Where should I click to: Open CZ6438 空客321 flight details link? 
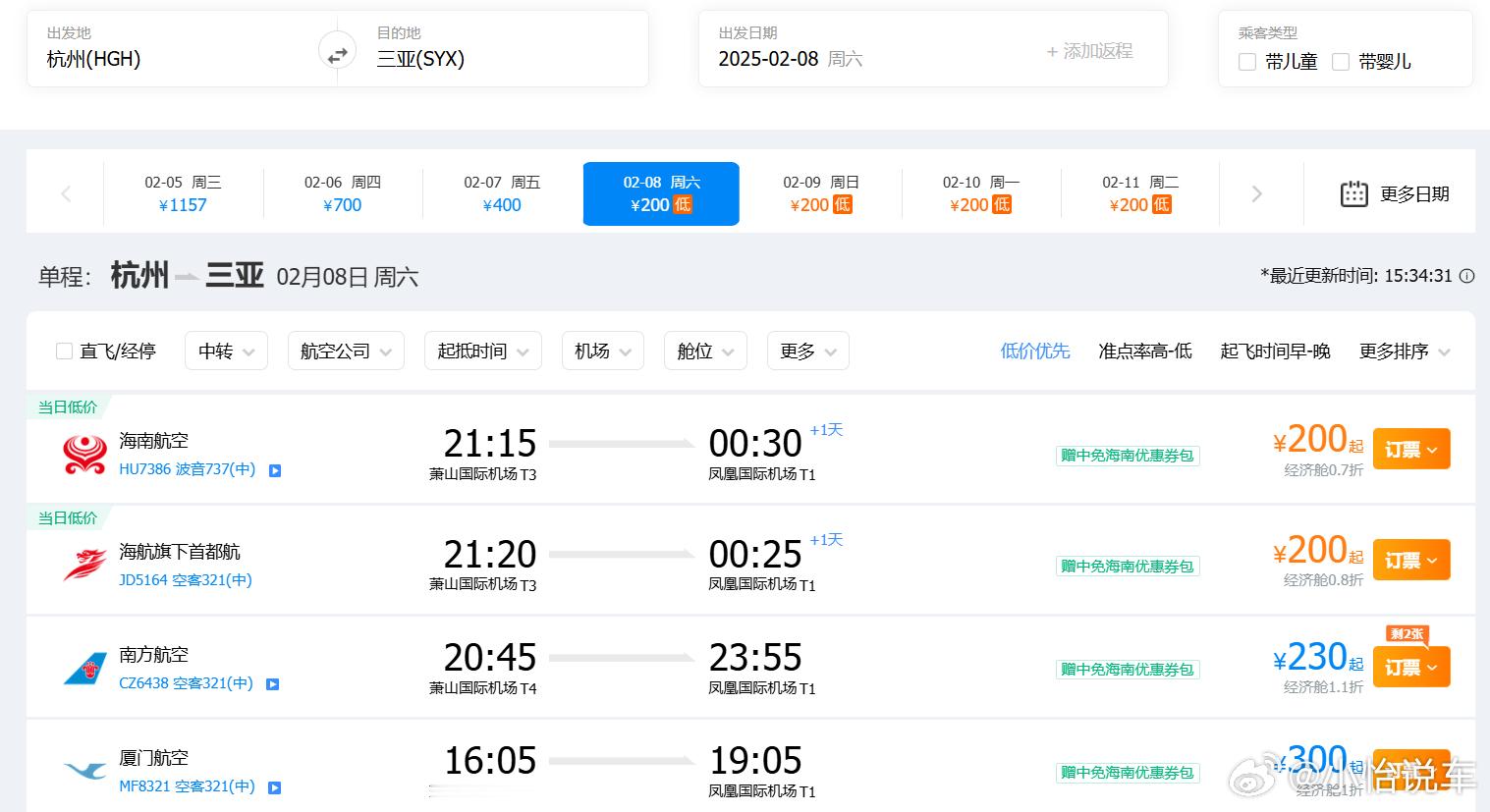pyautogui.click(x=186, y=683)
